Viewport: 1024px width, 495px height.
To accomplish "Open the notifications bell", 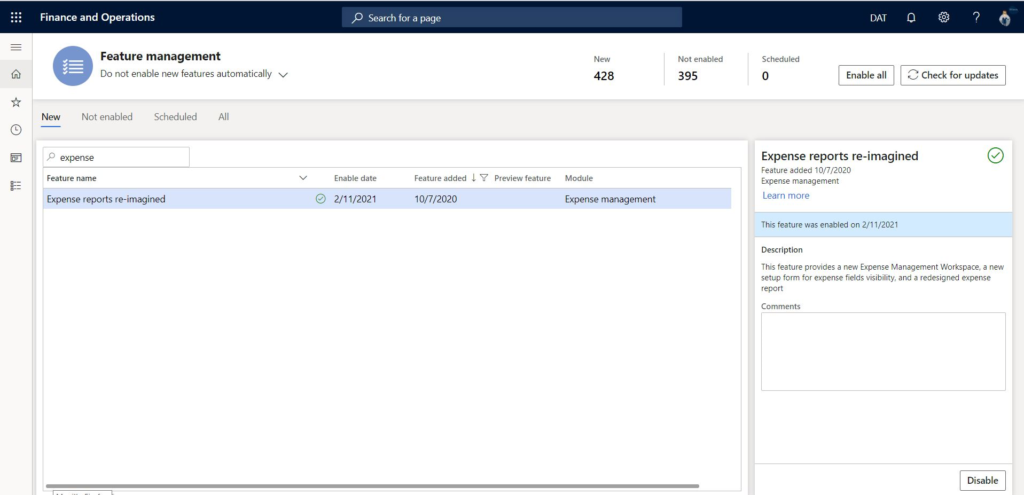I will pos(911,18).
